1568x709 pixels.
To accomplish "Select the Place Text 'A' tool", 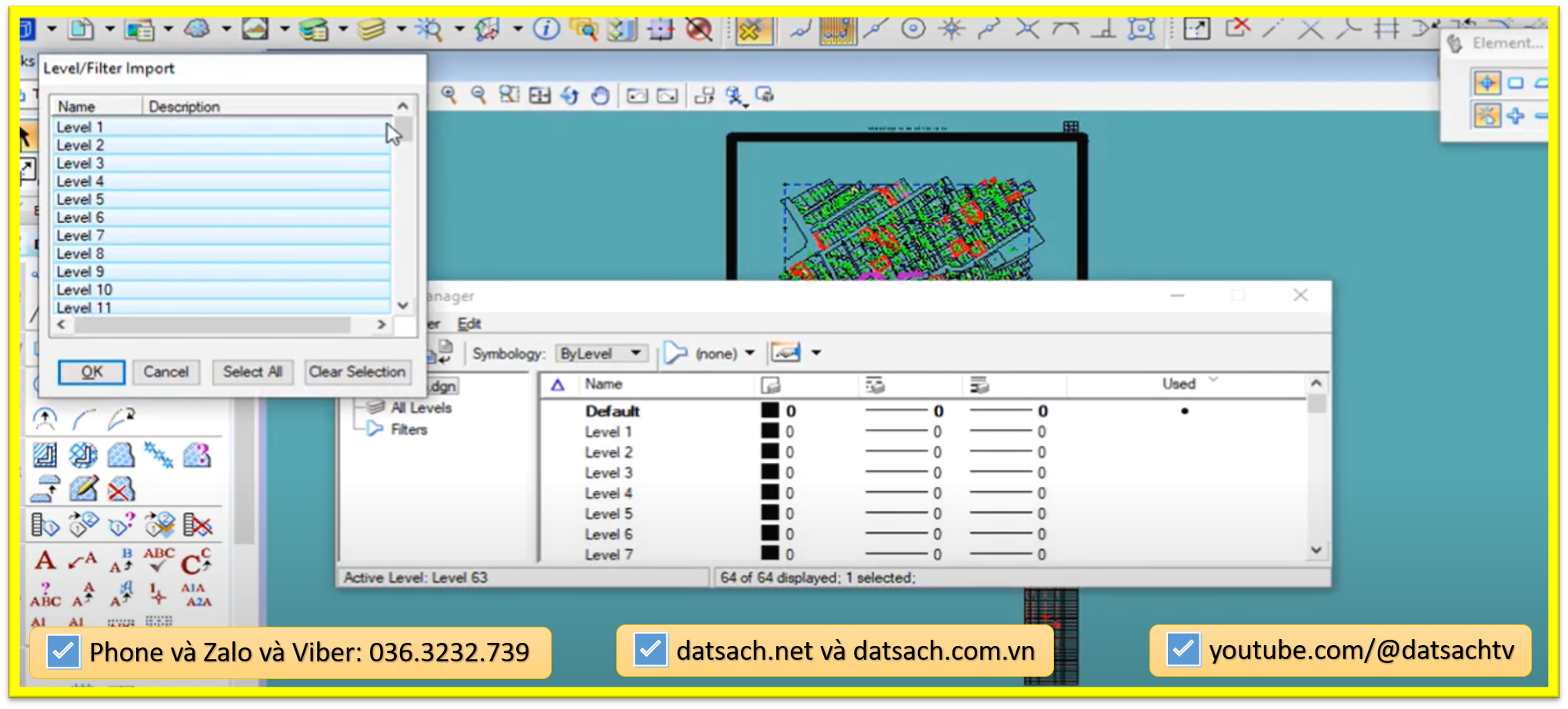I will tap(45, 561).
